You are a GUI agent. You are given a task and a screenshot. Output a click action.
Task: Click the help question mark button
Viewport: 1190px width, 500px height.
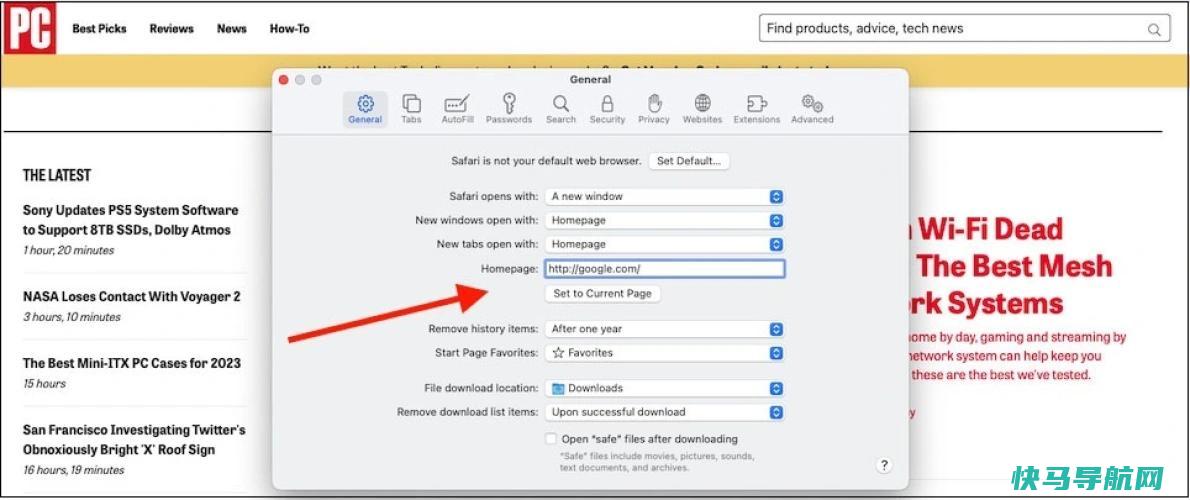pos(883,466)
